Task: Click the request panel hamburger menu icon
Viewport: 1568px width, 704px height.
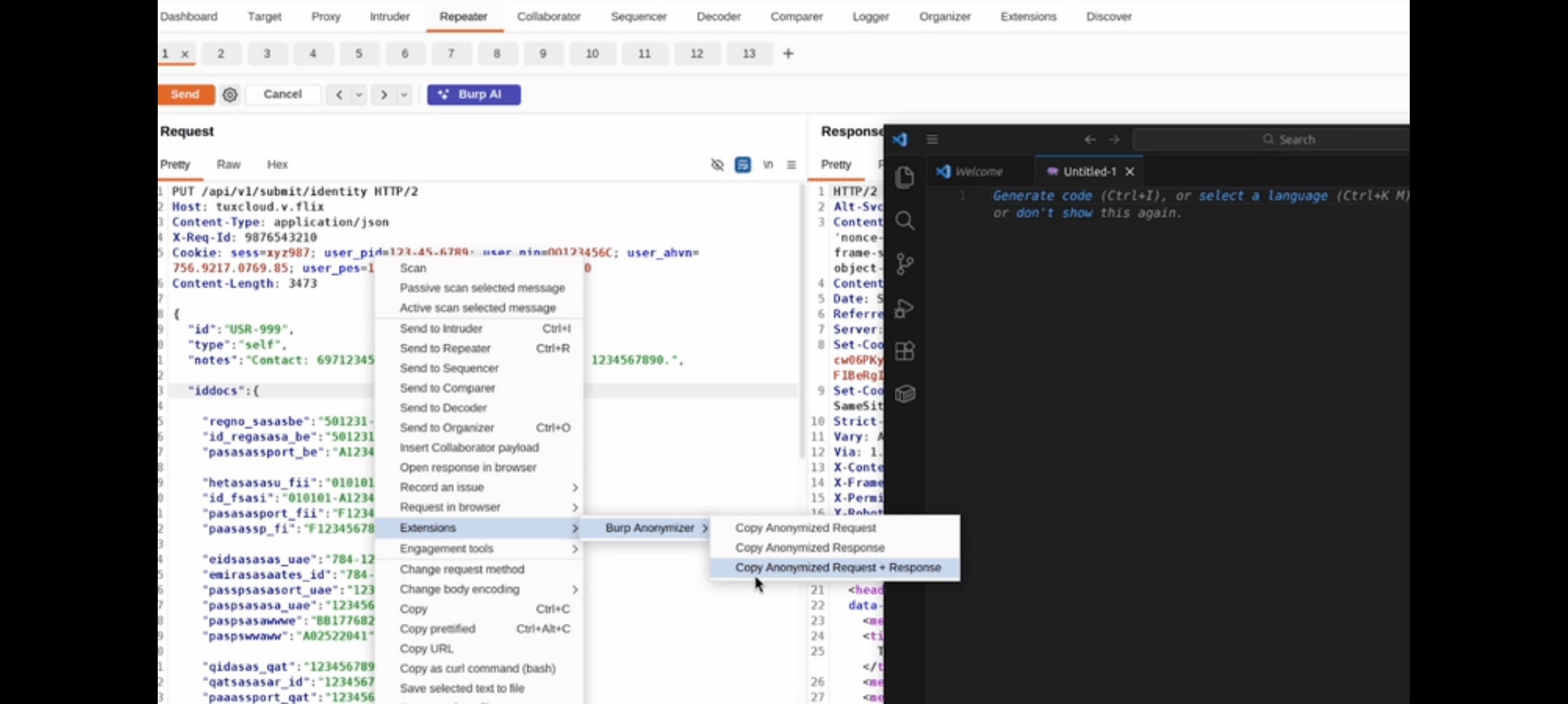Action: point(791,165)
